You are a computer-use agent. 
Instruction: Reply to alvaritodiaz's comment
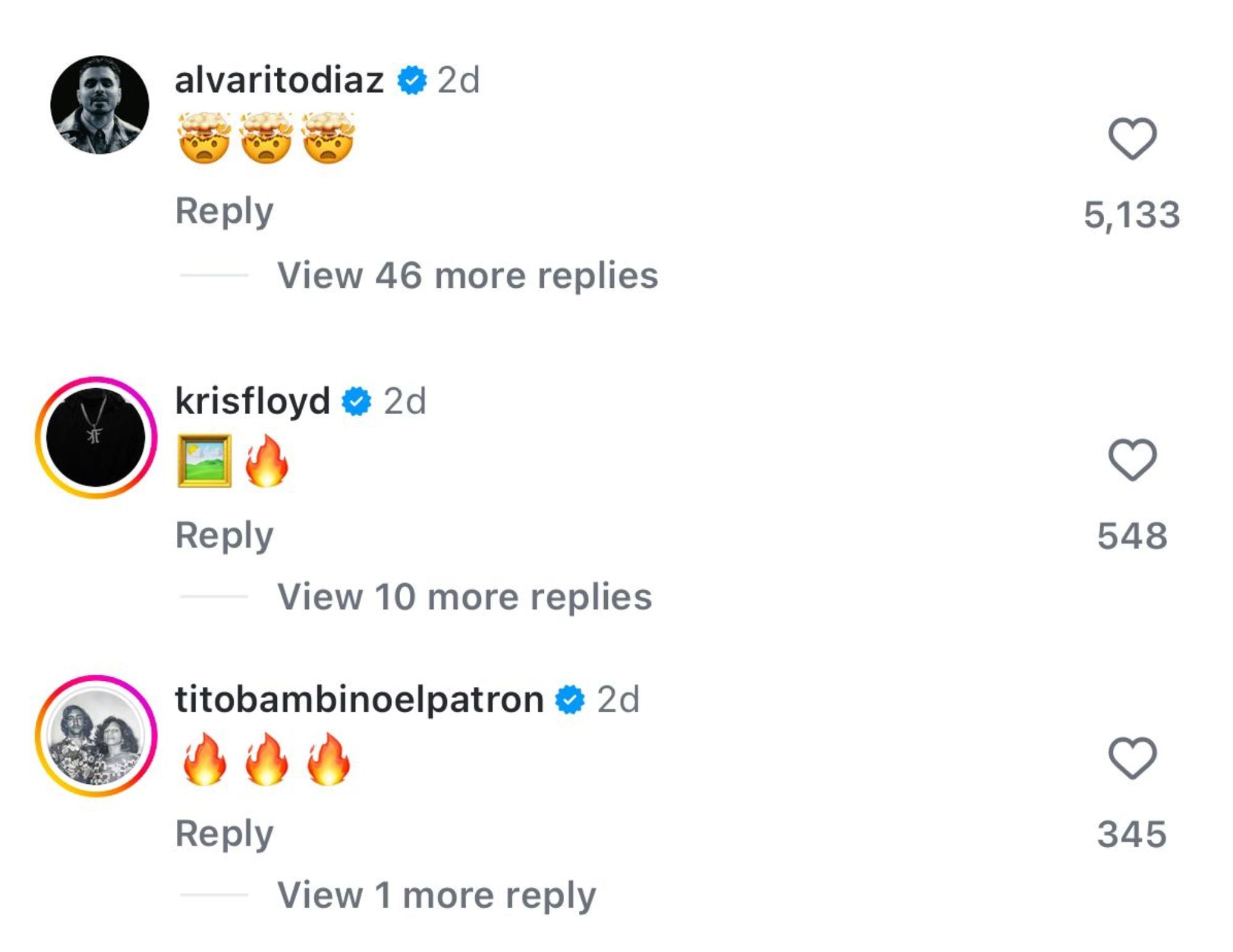click(x=224, y=211)
